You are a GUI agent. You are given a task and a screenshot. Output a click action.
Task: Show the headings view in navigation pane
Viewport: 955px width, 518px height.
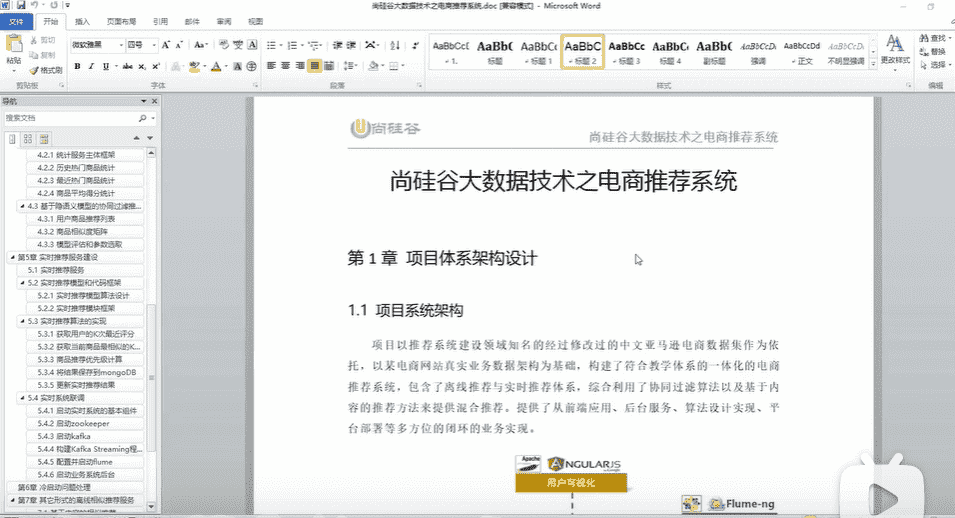pos(12,139)
